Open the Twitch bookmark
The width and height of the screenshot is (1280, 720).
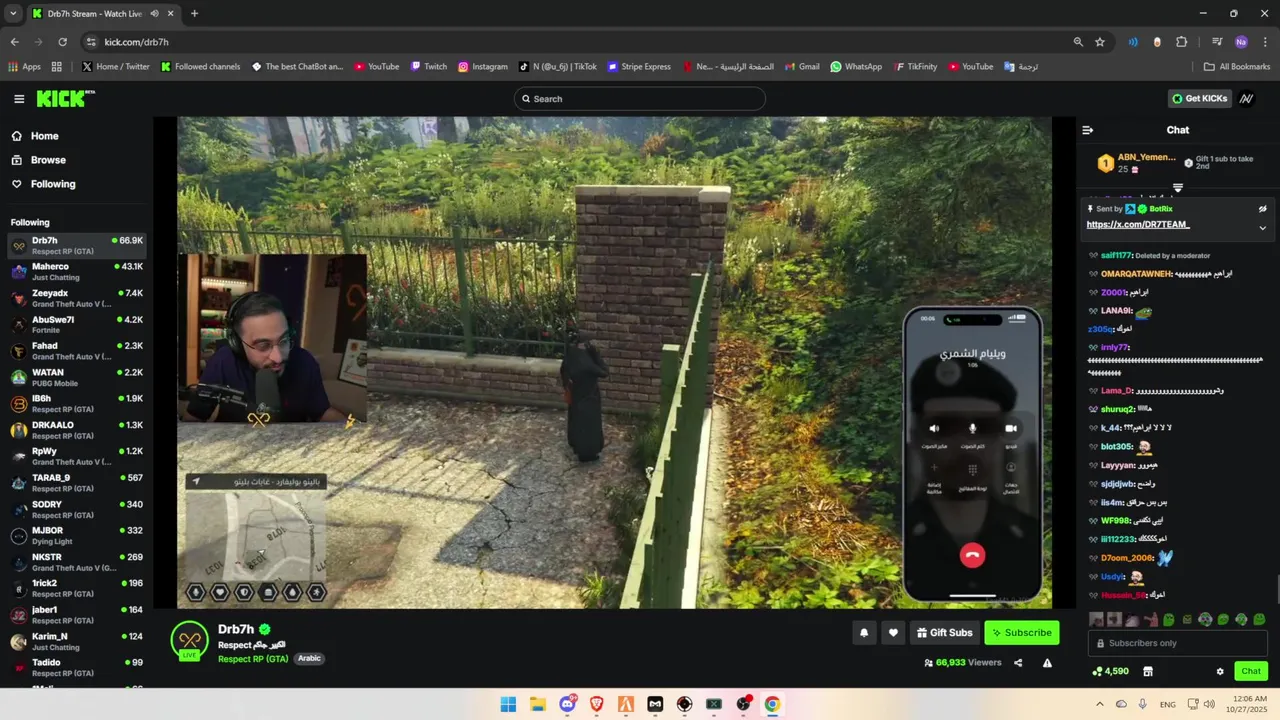coord(428,67)
